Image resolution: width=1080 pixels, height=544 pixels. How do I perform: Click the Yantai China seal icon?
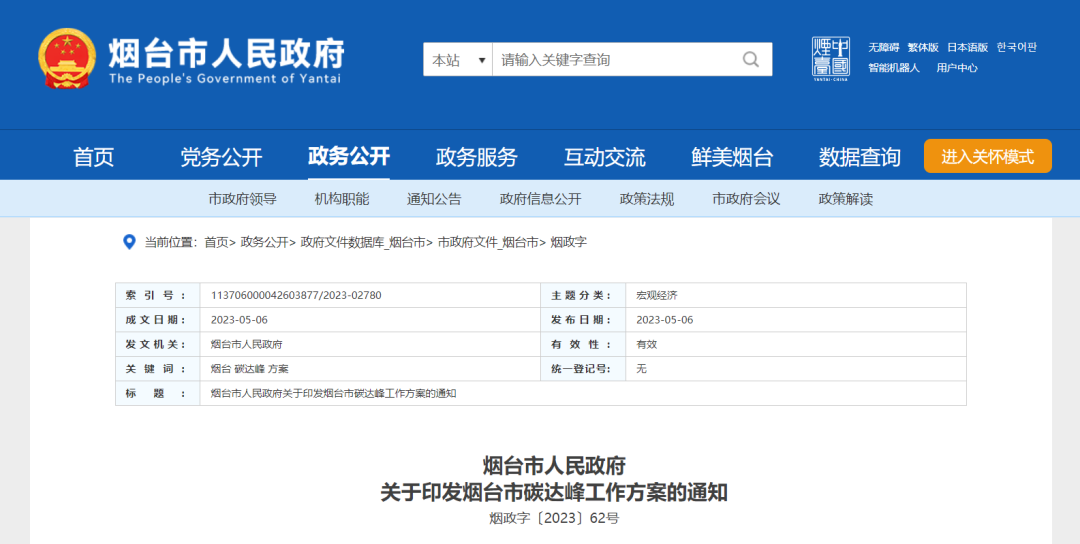coord(830,58)
